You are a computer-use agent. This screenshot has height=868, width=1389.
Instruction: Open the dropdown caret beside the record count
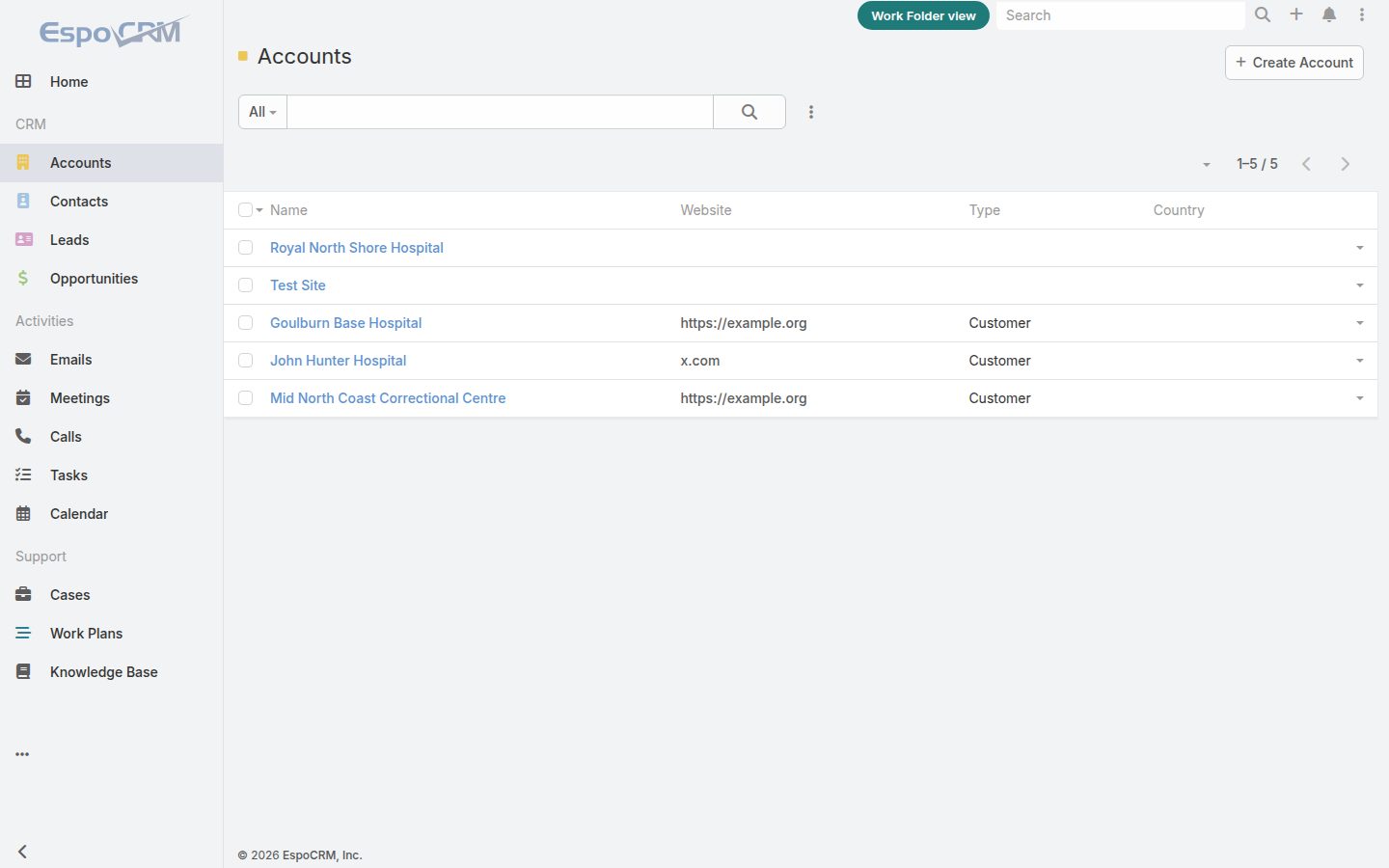coord(1206,165)
